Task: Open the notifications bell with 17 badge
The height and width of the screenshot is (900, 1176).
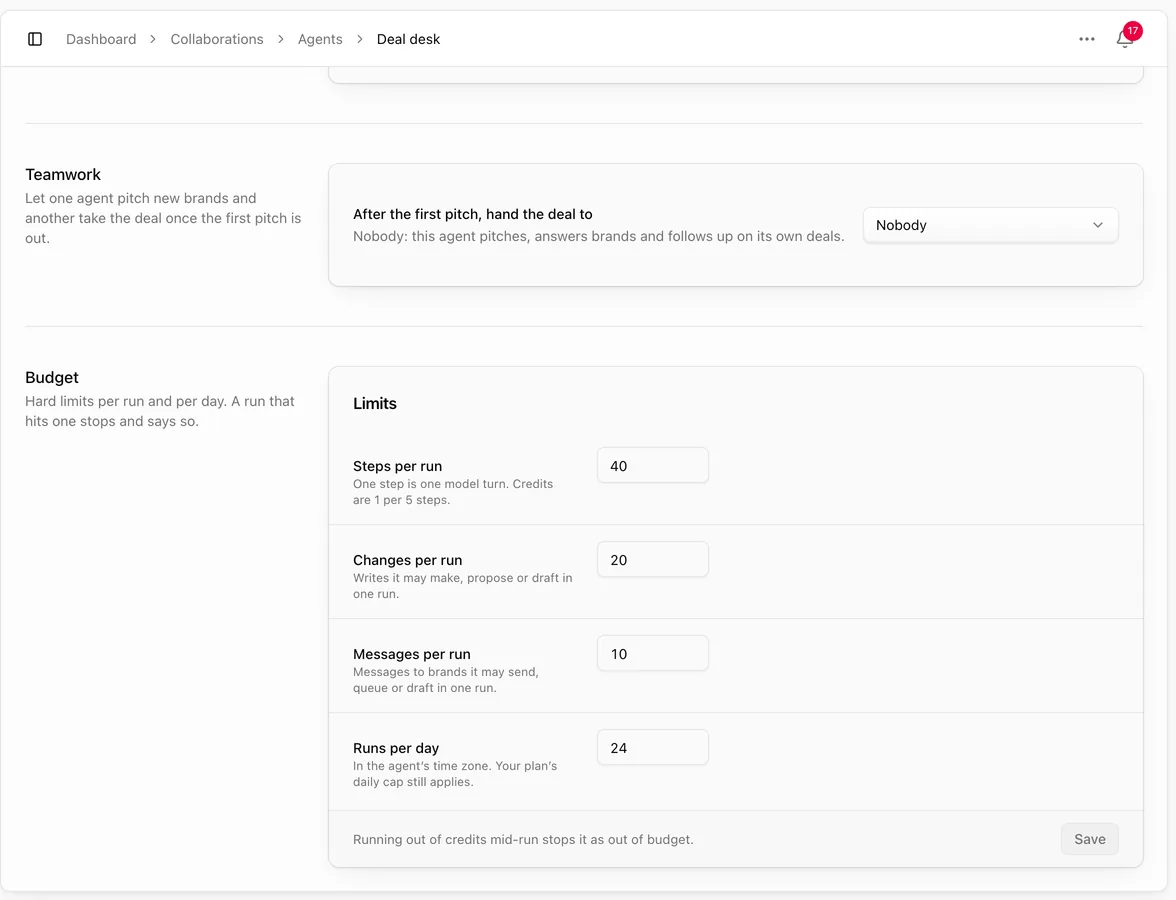Action: pyautogui.click(x=1124, y=39)
